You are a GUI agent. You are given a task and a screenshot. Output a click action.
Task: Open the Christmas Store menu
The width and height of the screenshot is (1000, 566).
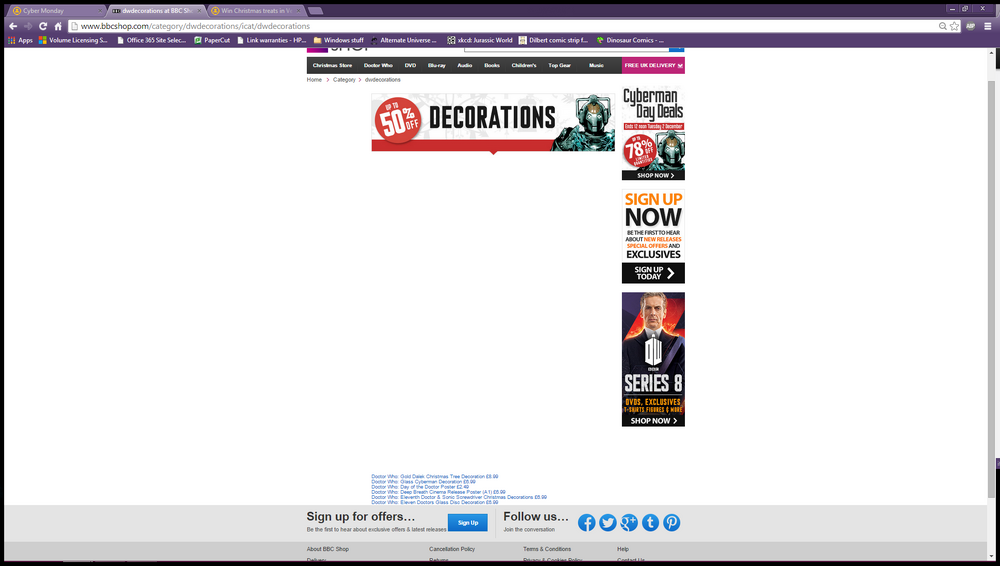[332, 65]
